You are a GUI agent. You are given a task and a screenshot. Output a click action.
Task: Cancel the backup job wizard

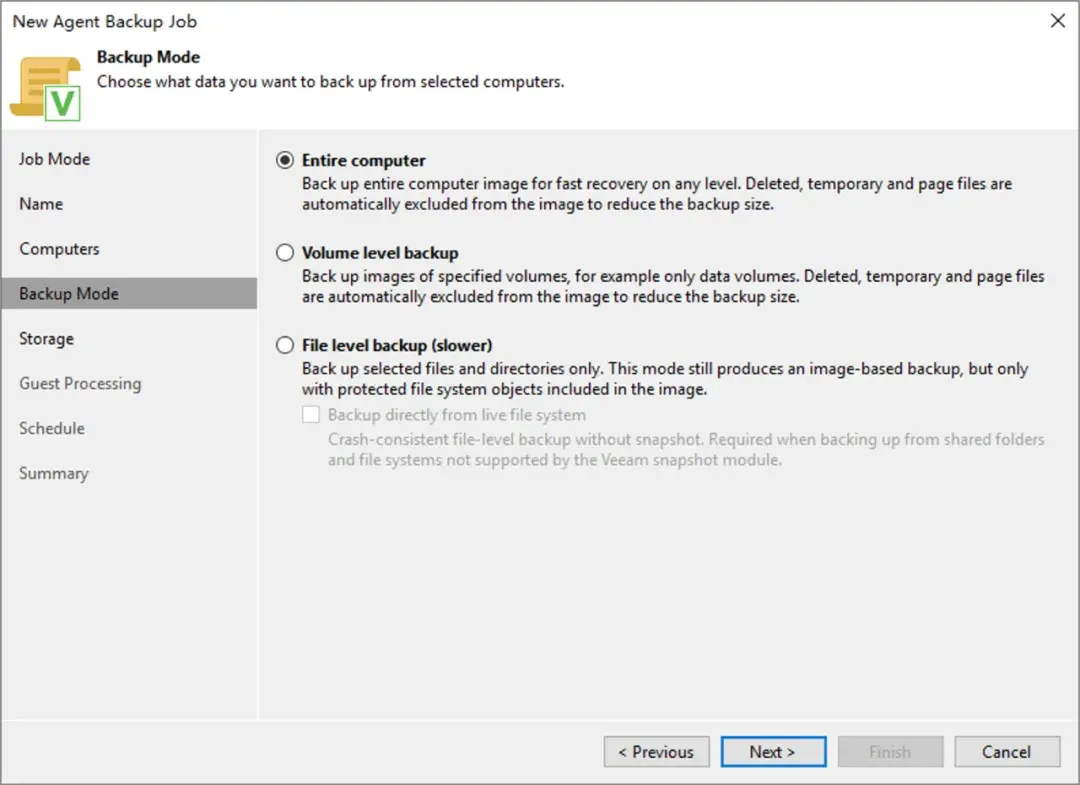coord(1007,751)
